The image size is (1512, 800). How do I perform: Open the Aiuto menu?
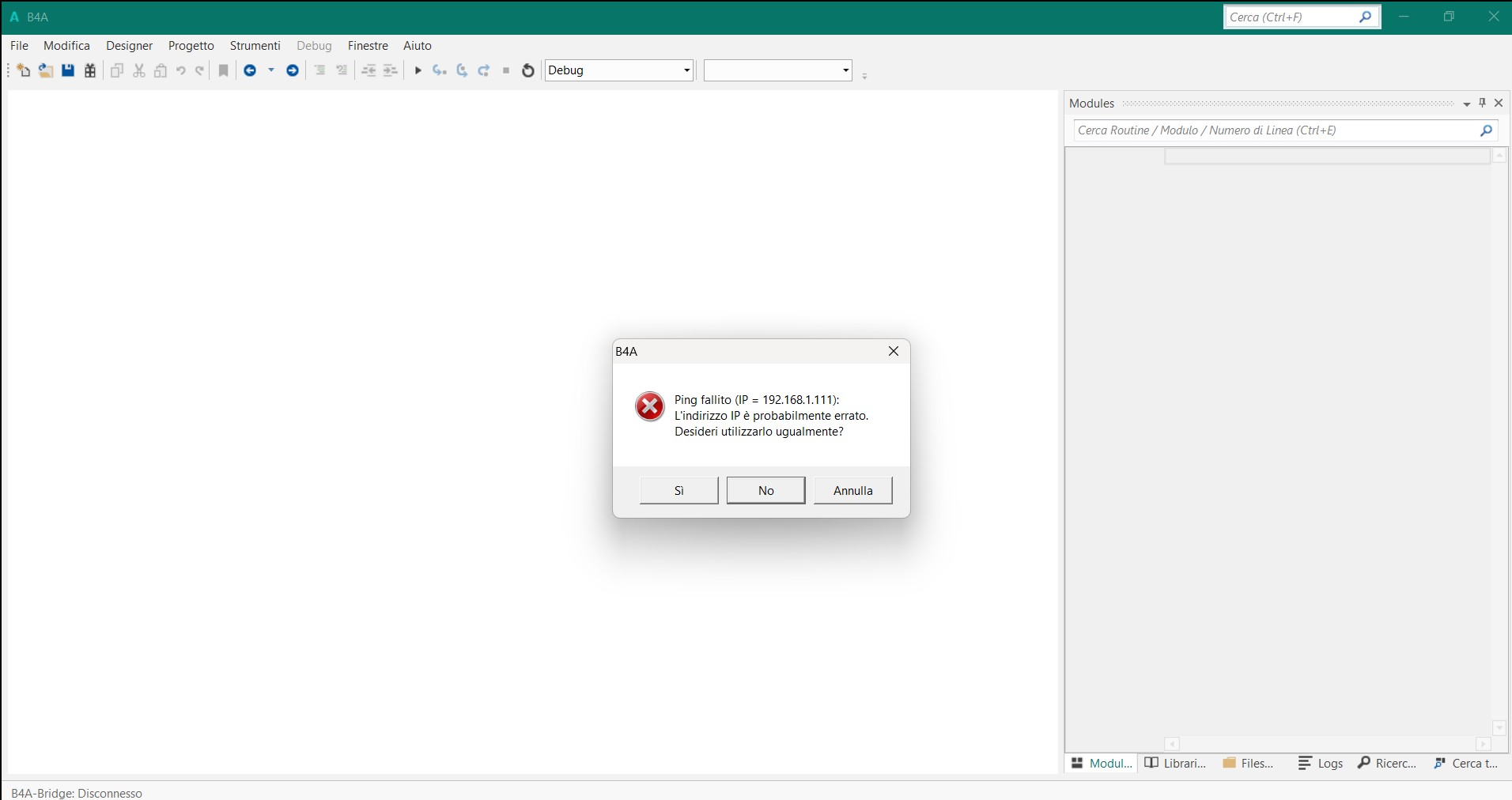(x=418, y=46)
